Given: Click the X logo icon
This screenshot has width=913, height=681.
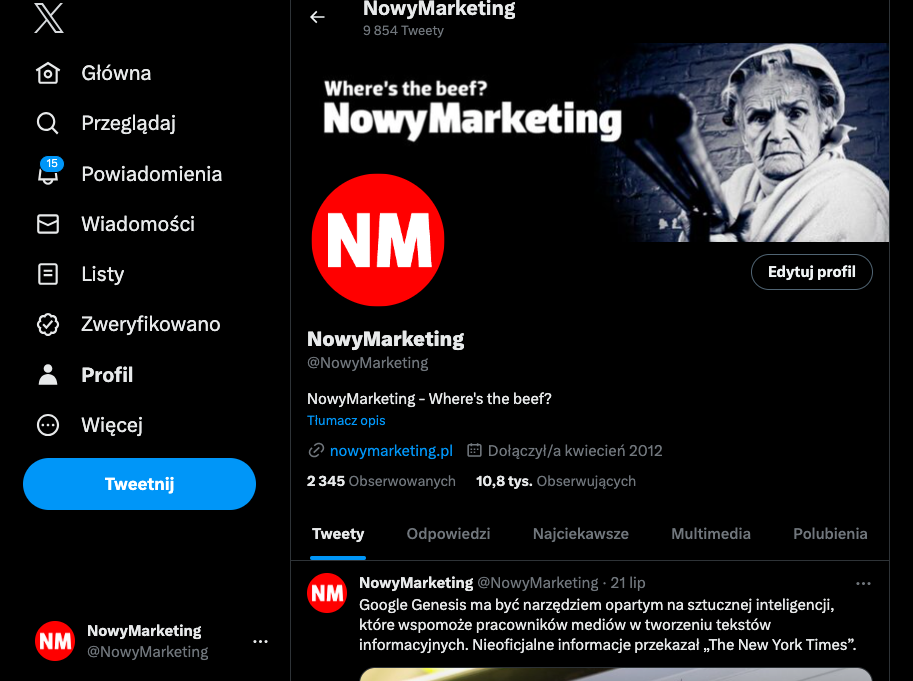Looking at the screenshot, I should pos(48,18).
